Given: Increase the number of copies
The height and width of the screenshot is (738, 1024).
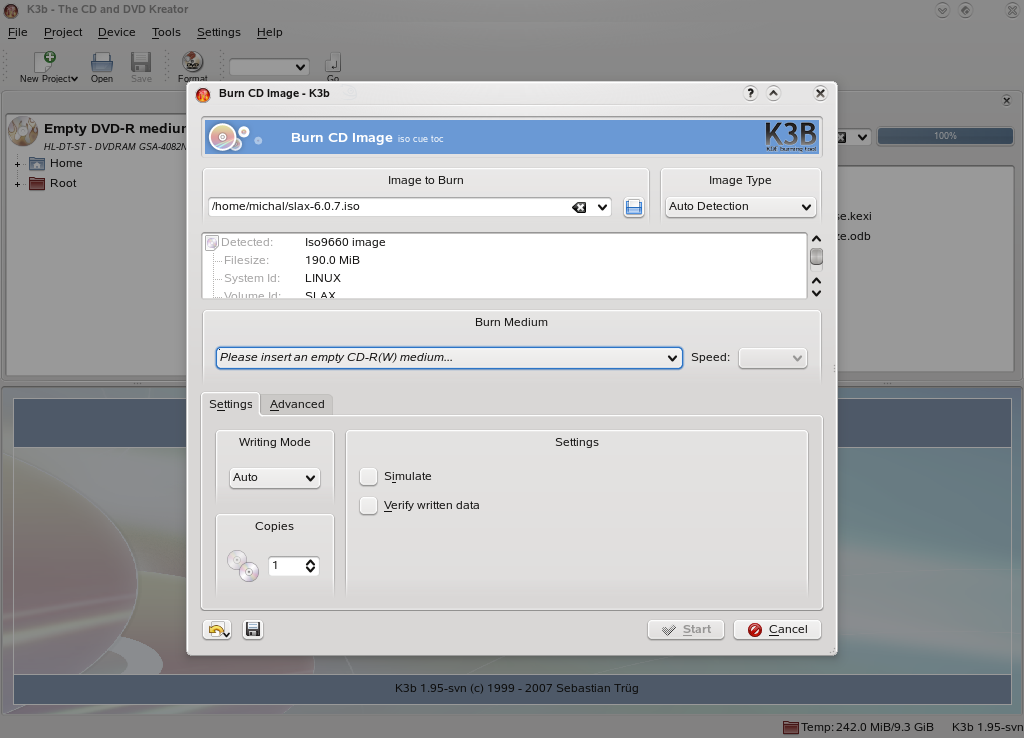Looking at the screenshot, I should coord(311,562).
